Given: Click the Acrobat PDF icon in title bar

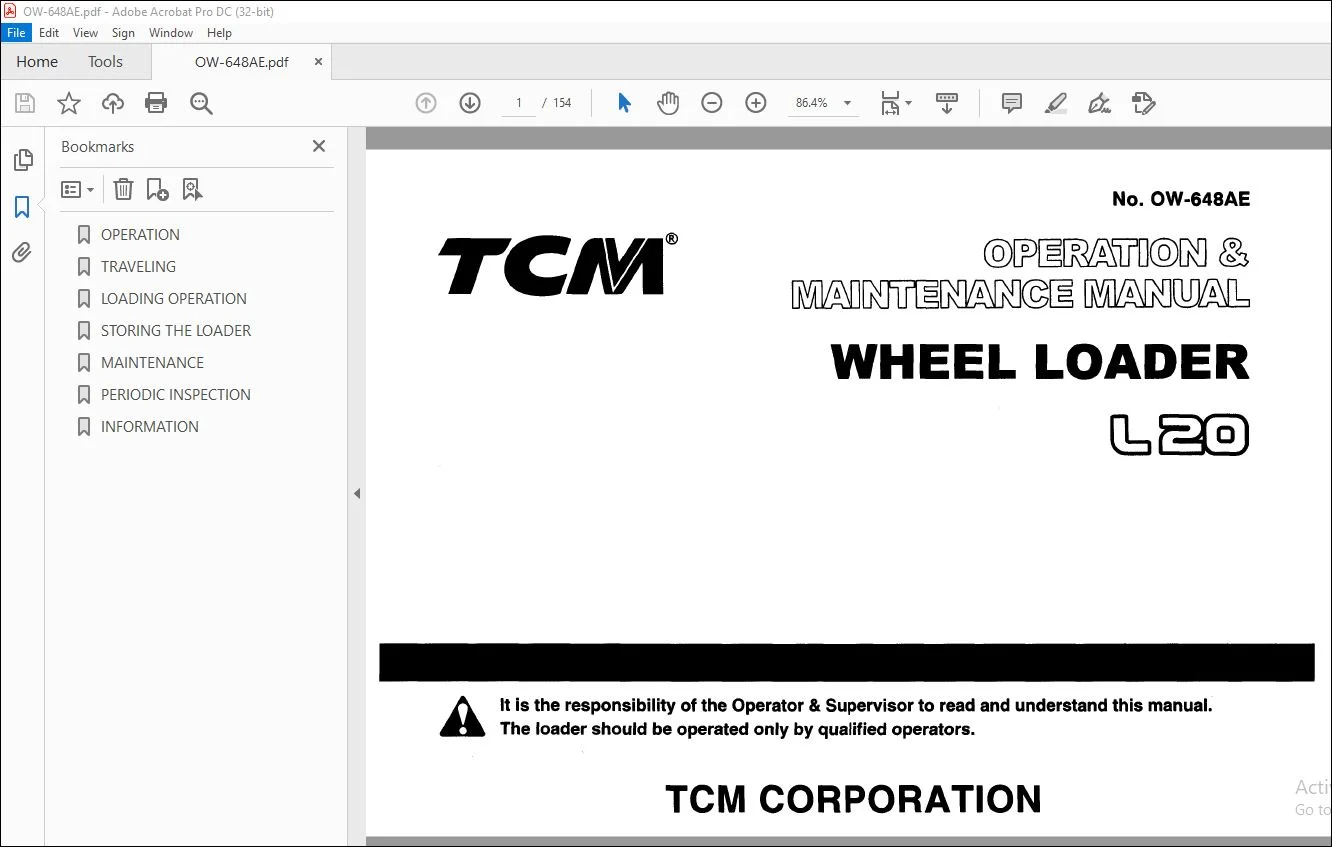Looking at the screenshot, I should point(10,11).
